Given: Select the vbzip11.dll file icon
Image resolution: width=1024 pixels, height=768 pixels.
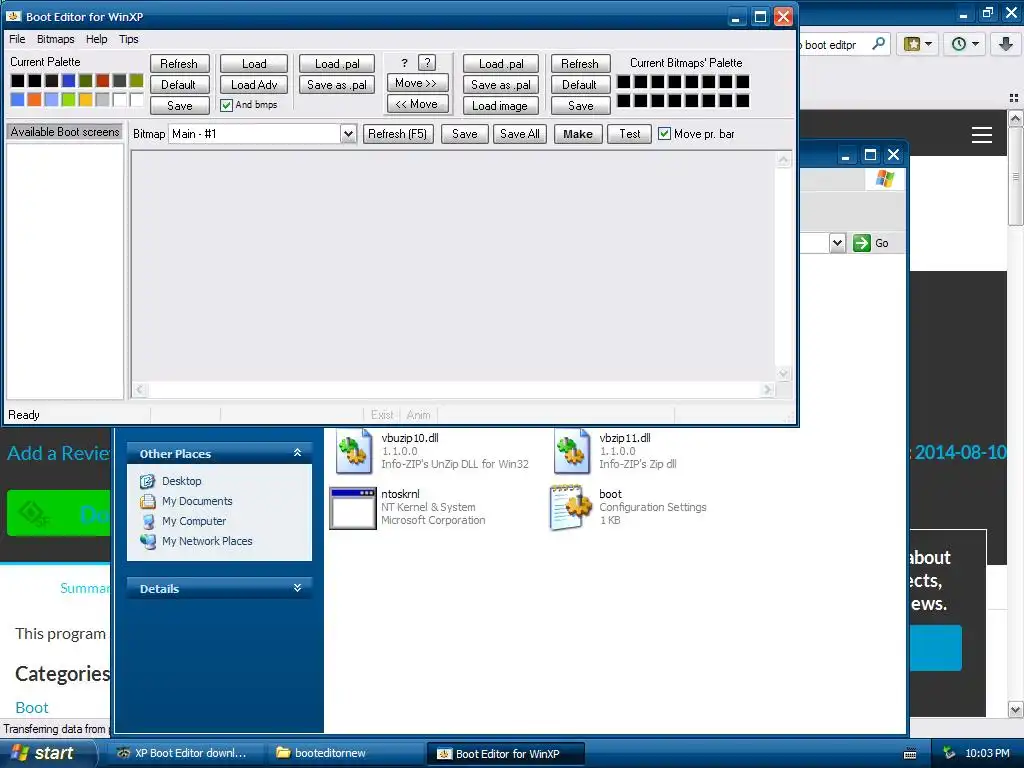Looking at the screenshot, I should click(571, 451).
